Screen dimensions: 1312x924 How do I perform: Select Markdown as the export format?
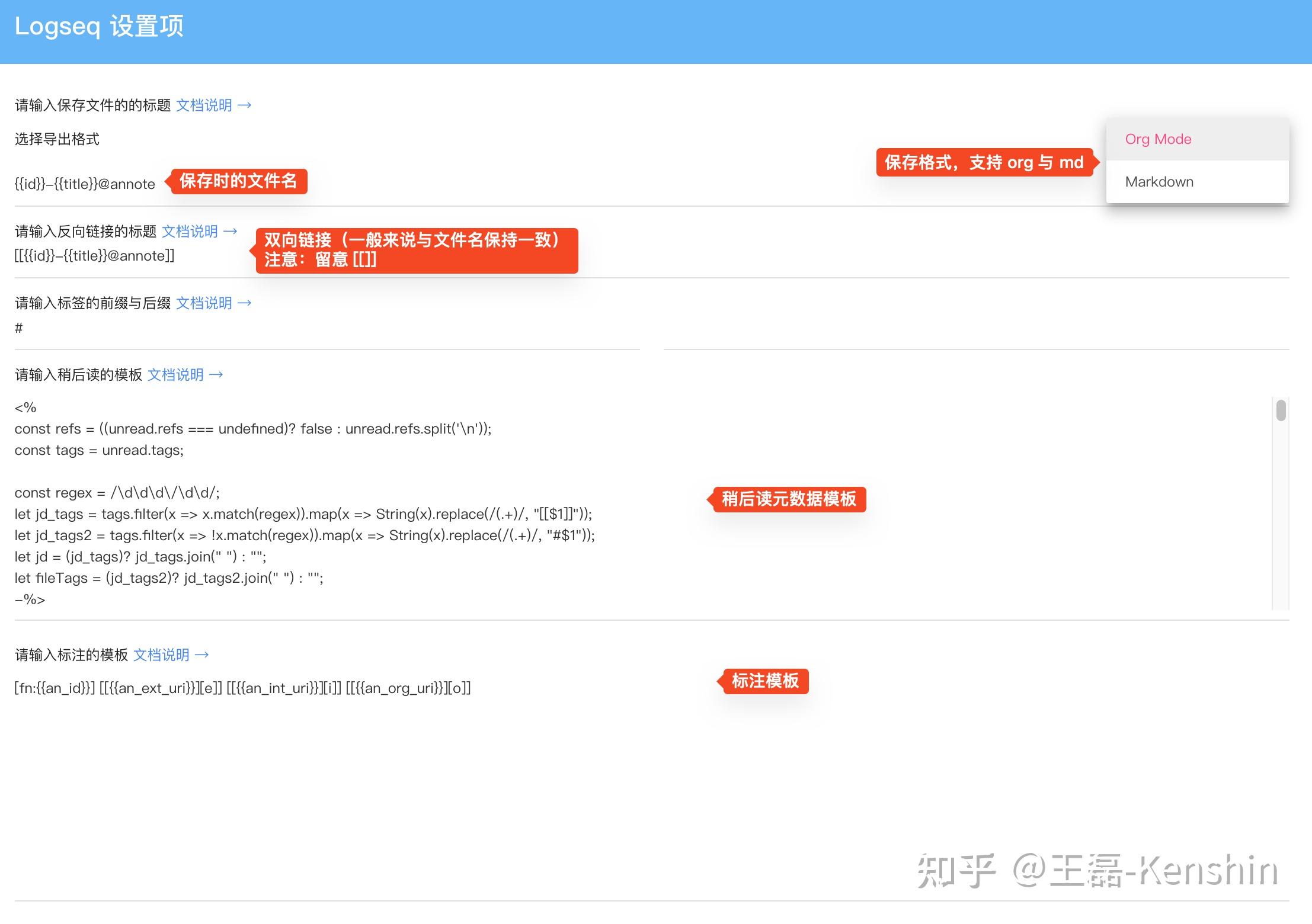pyautogui.click(x=1159, y=181)
